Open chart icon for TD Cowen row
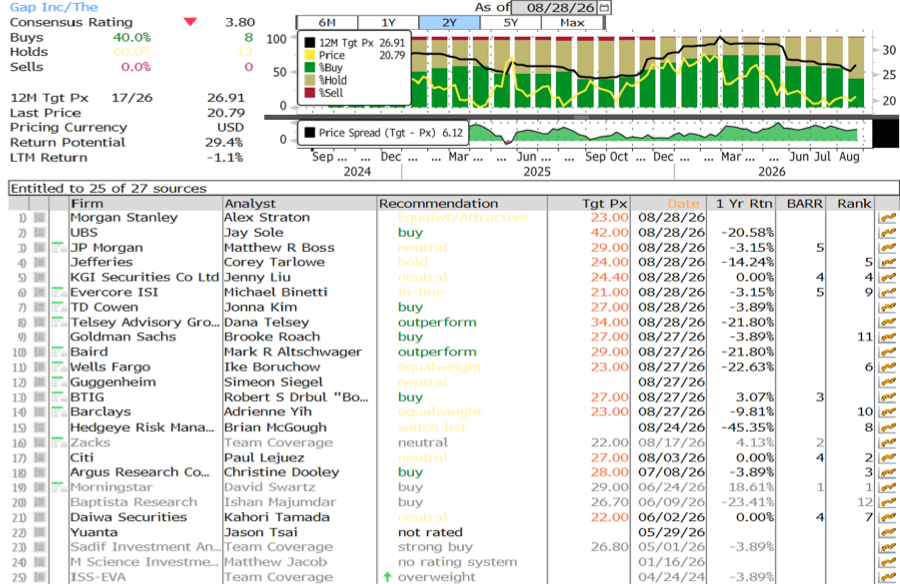 point(887,307)
